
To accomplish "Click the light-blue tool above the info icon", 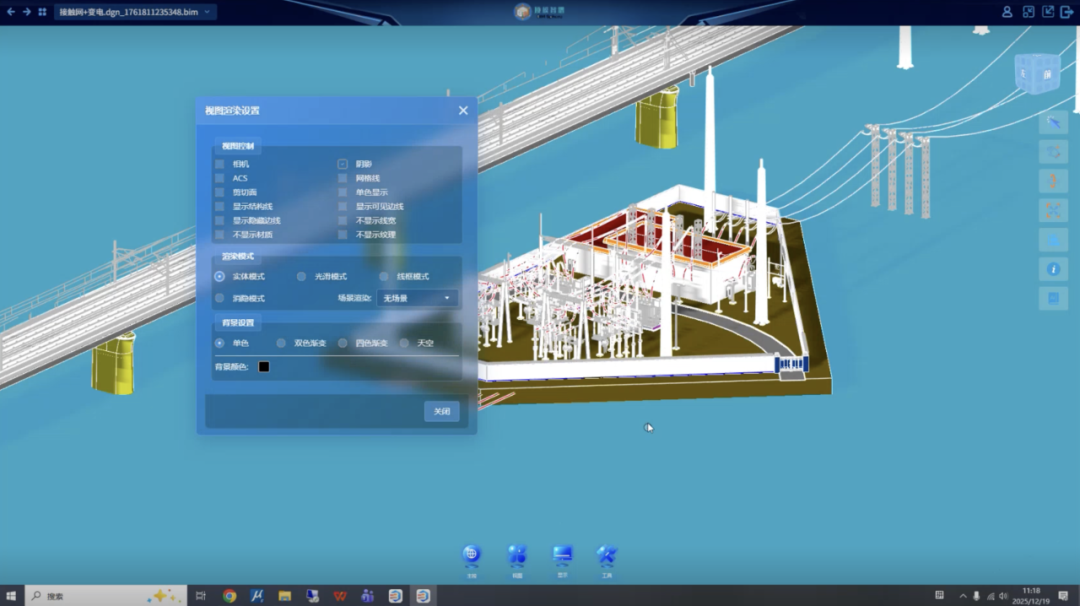I will (1053, 240).
